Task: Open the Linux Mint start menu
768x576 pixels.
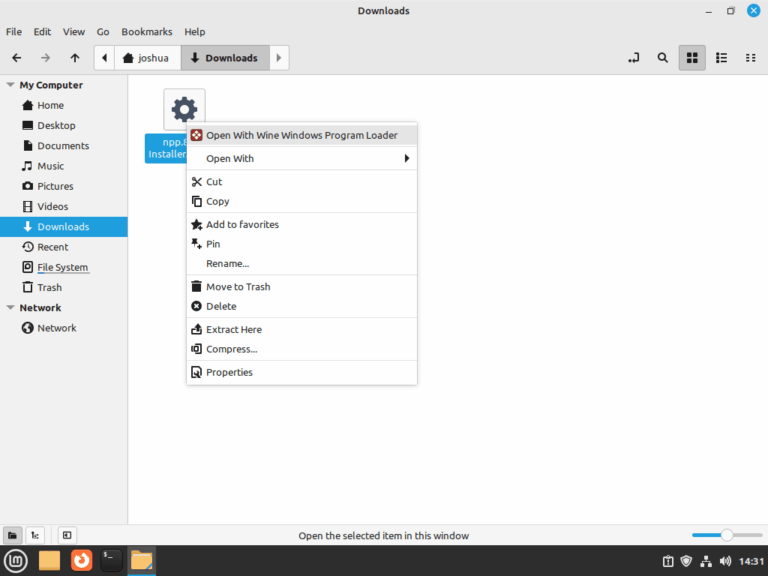Action: [16, 560]
